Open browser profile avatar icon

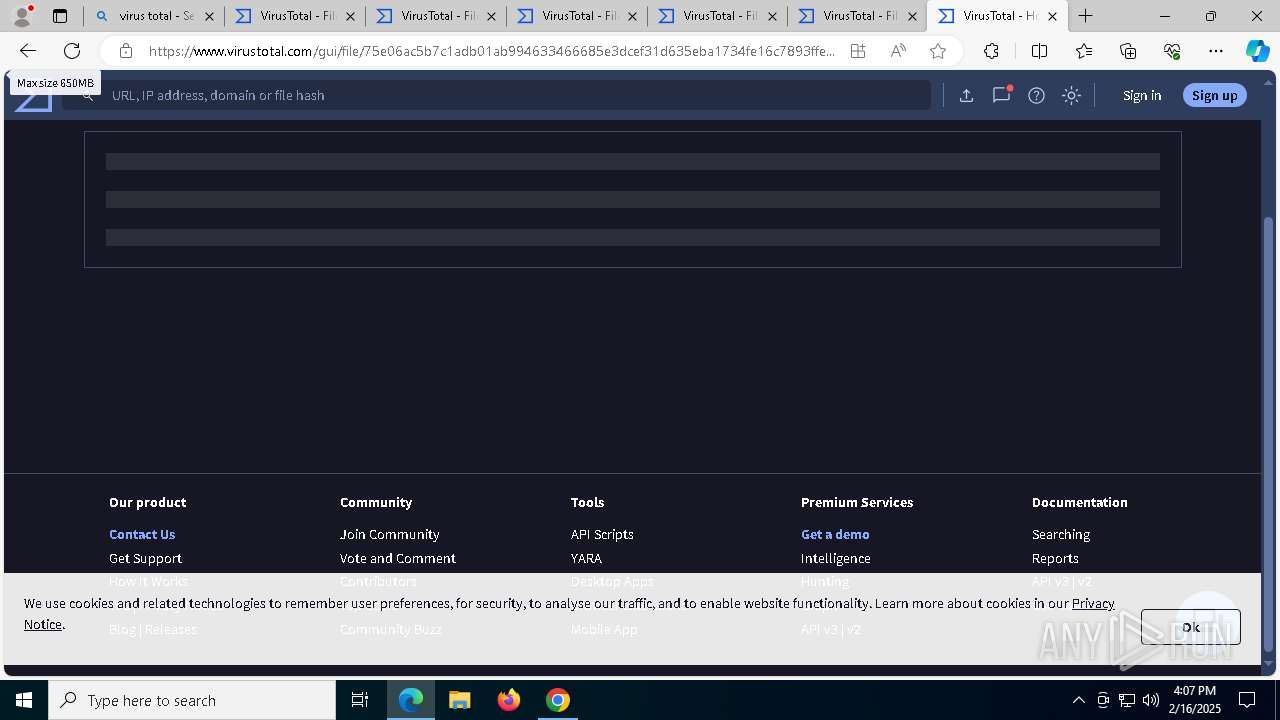coord(21,16)
